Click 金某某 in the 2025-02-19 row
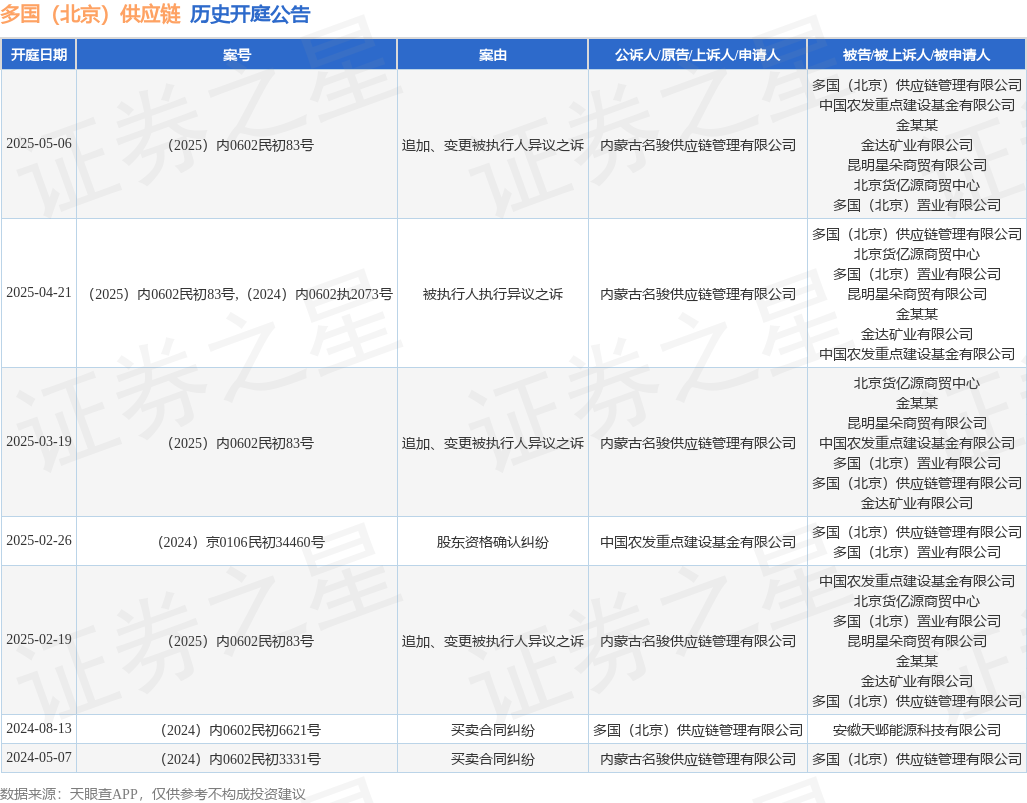 click(x=916, y=661)
